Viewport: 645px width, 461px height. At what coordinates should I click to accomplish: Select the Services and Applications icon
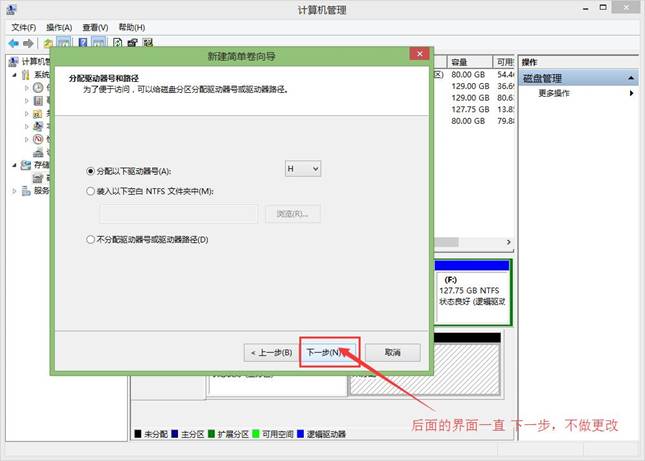coord(26,190)
